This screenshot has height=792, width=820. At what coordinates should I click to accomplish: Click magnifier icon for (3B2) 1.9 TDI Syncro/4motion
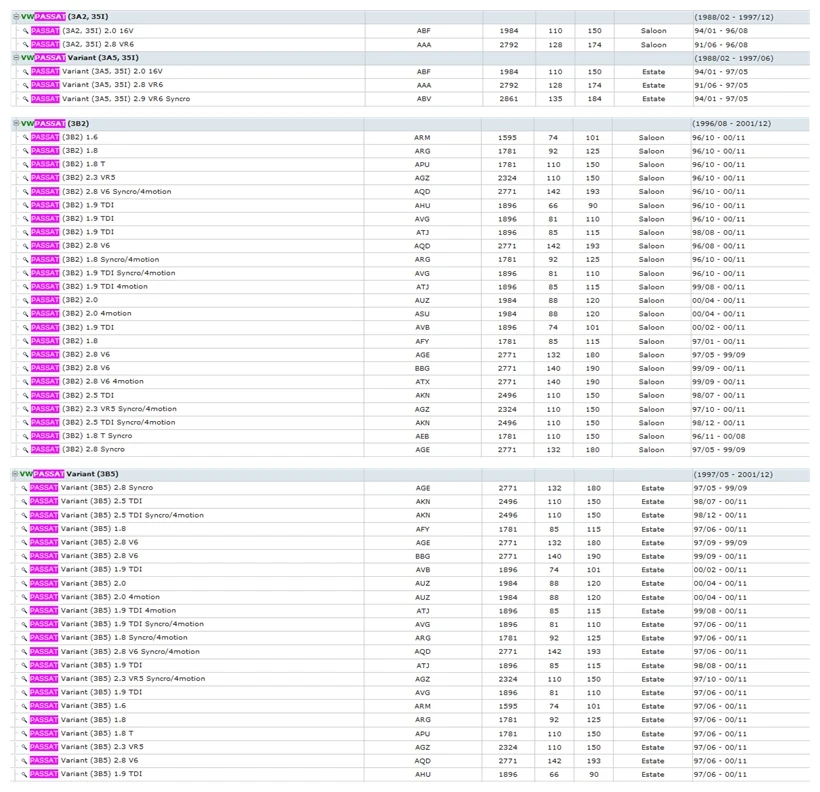pyautogui.click(x=25, y=274)
